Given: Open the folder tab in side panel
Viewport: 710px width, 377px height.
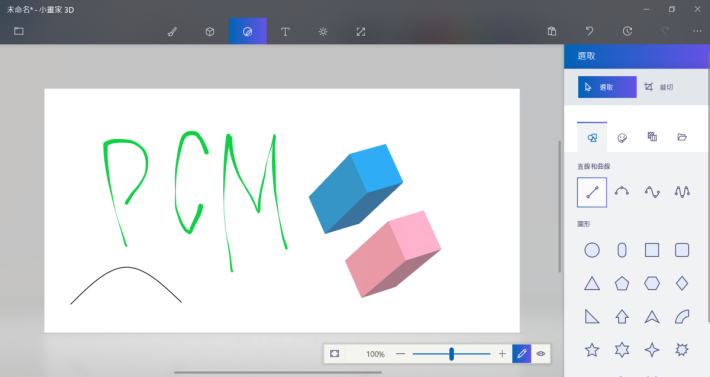Looking at the screenshot, I should (x=682, y=137).
